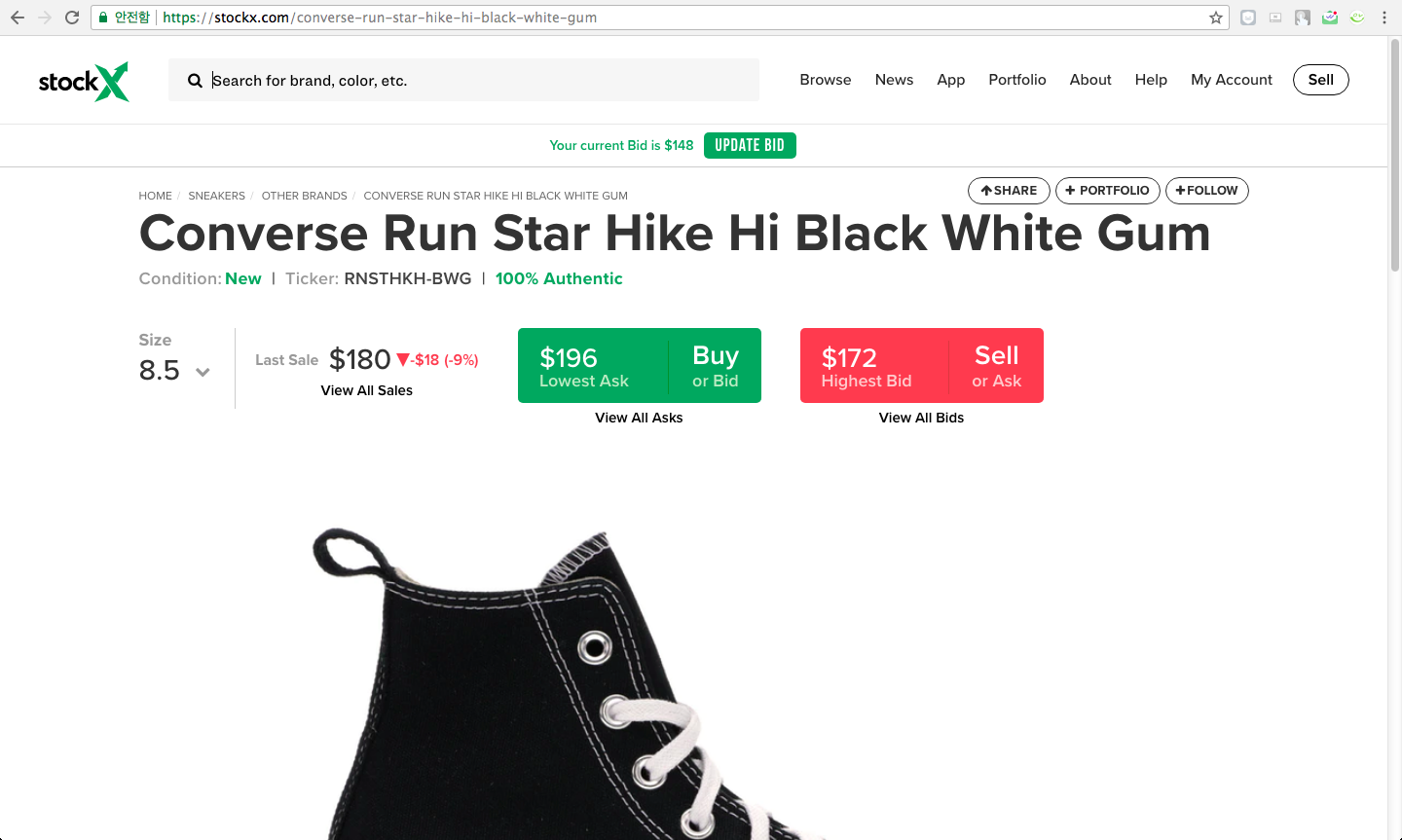Click 'Your current Bid is $148' text
The image size is (1402, 840).
point(621,145)
